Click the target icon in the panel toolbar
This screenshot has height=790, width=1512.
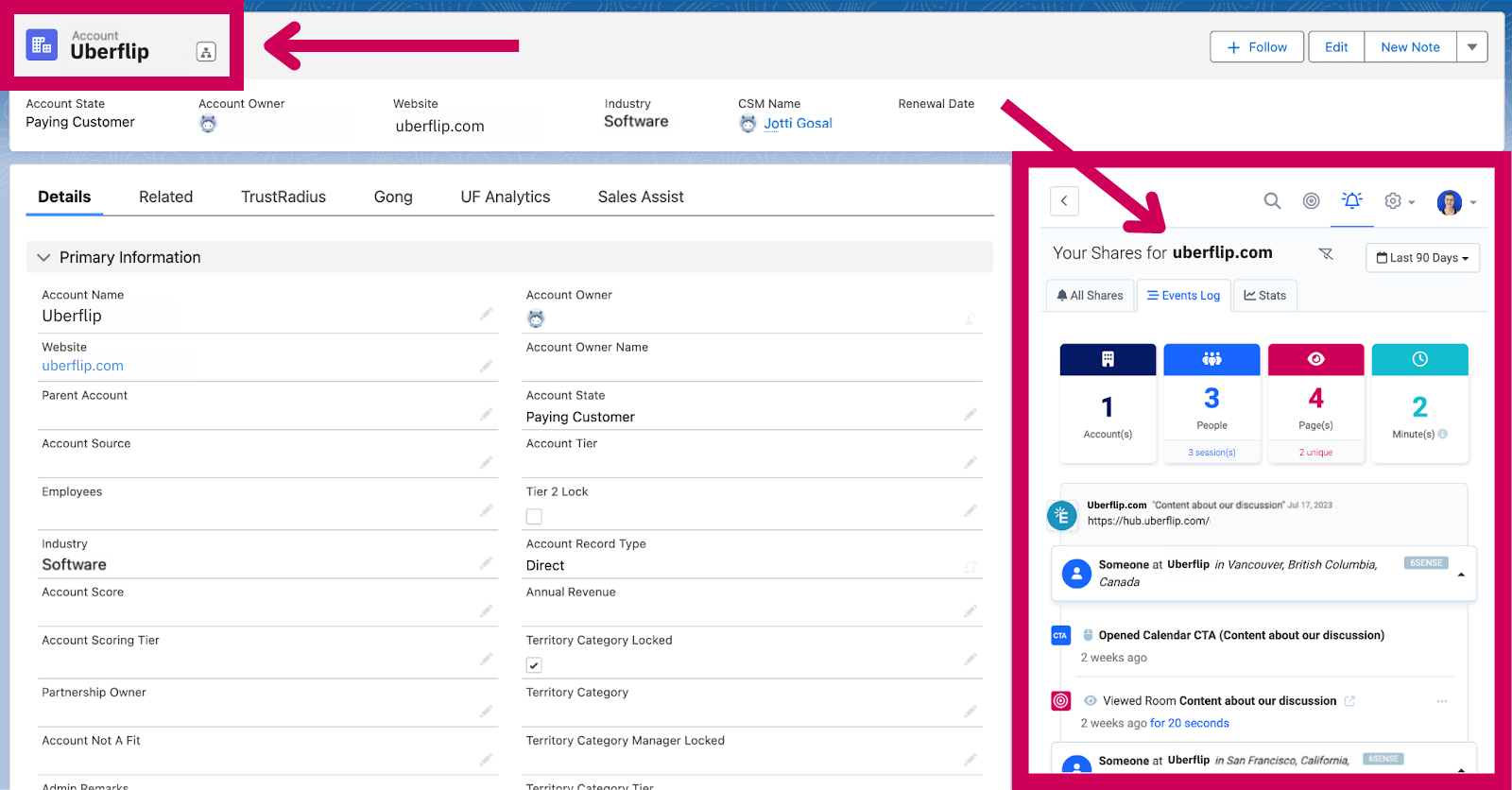point(1311,200)
